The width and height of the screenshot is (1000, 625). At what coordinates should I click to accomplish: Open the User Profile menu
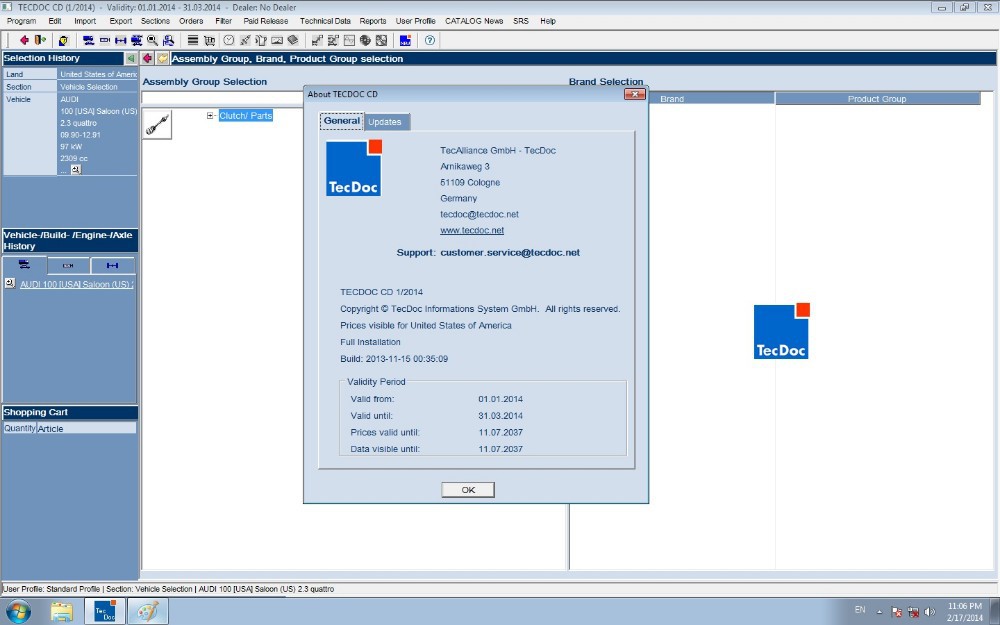click(416, 21)
